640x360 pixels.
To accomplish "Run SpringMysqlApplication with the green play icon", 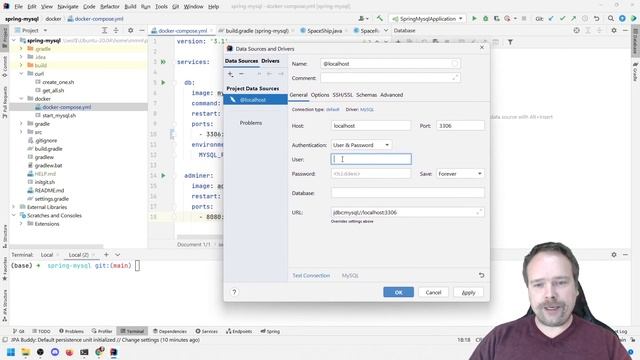I will (474, 19).
